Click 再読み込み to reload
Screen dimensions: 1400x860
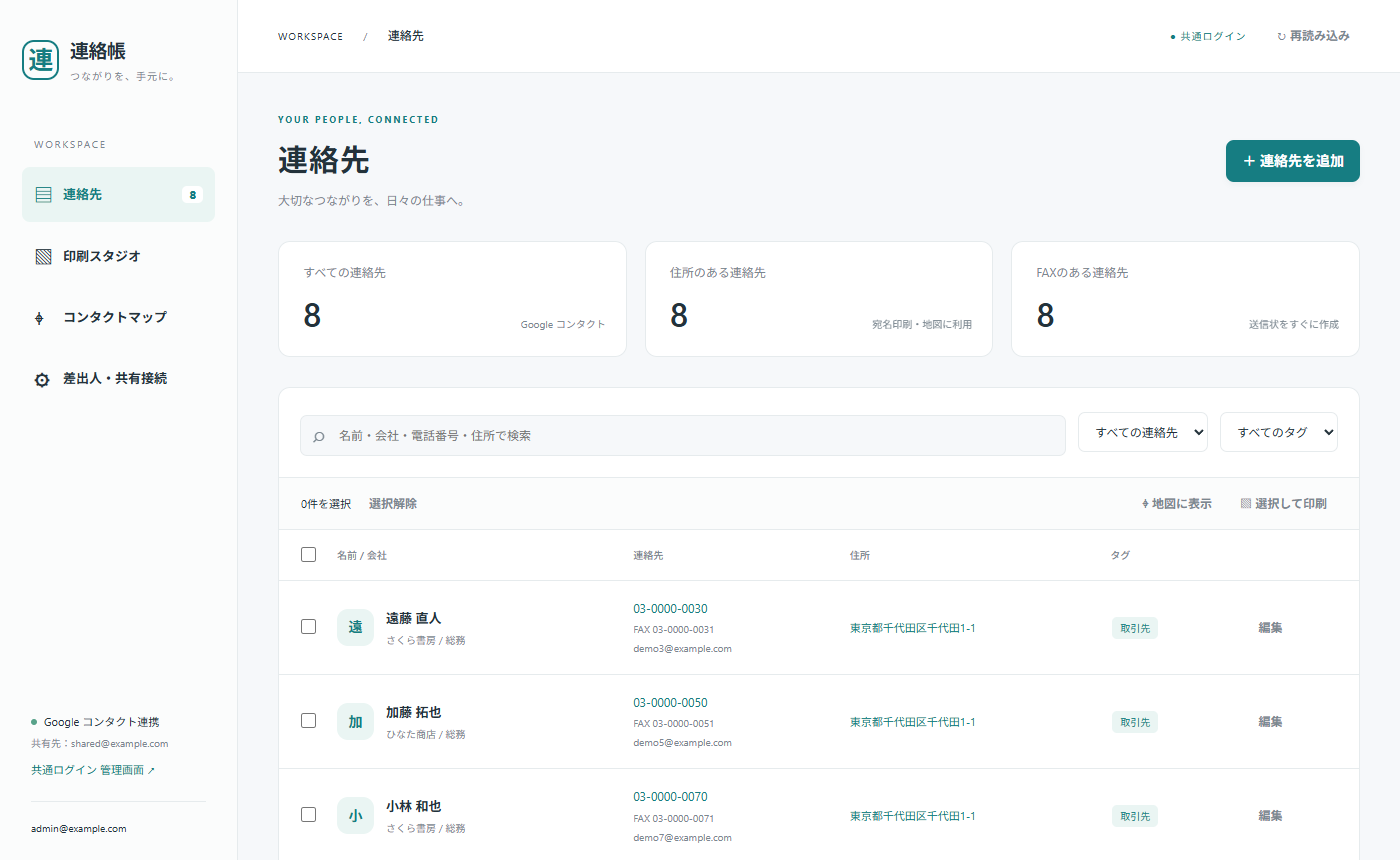[x=1313, y=36]
